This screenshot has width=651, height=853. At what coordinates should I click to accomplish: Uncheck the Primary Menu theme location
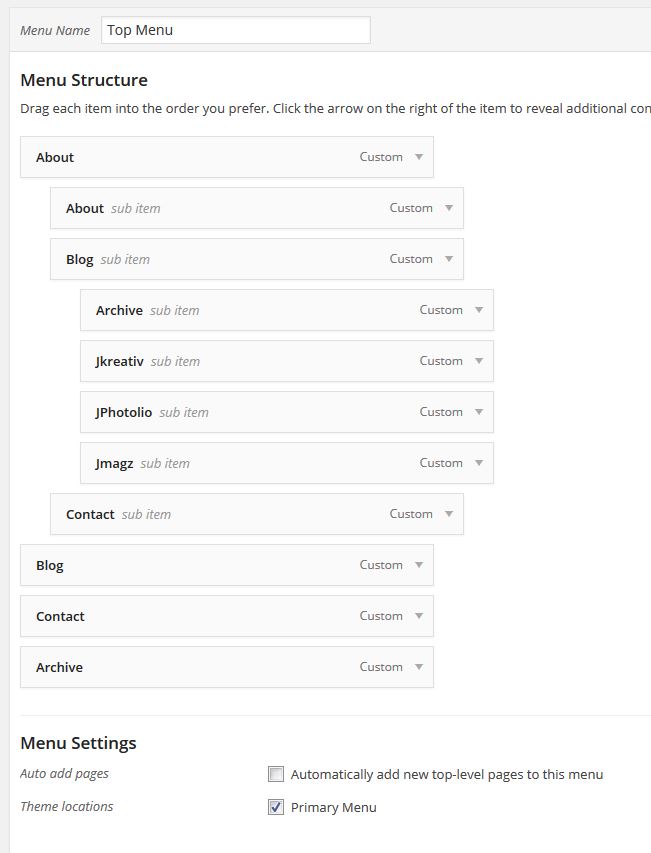tap(276, 807)
